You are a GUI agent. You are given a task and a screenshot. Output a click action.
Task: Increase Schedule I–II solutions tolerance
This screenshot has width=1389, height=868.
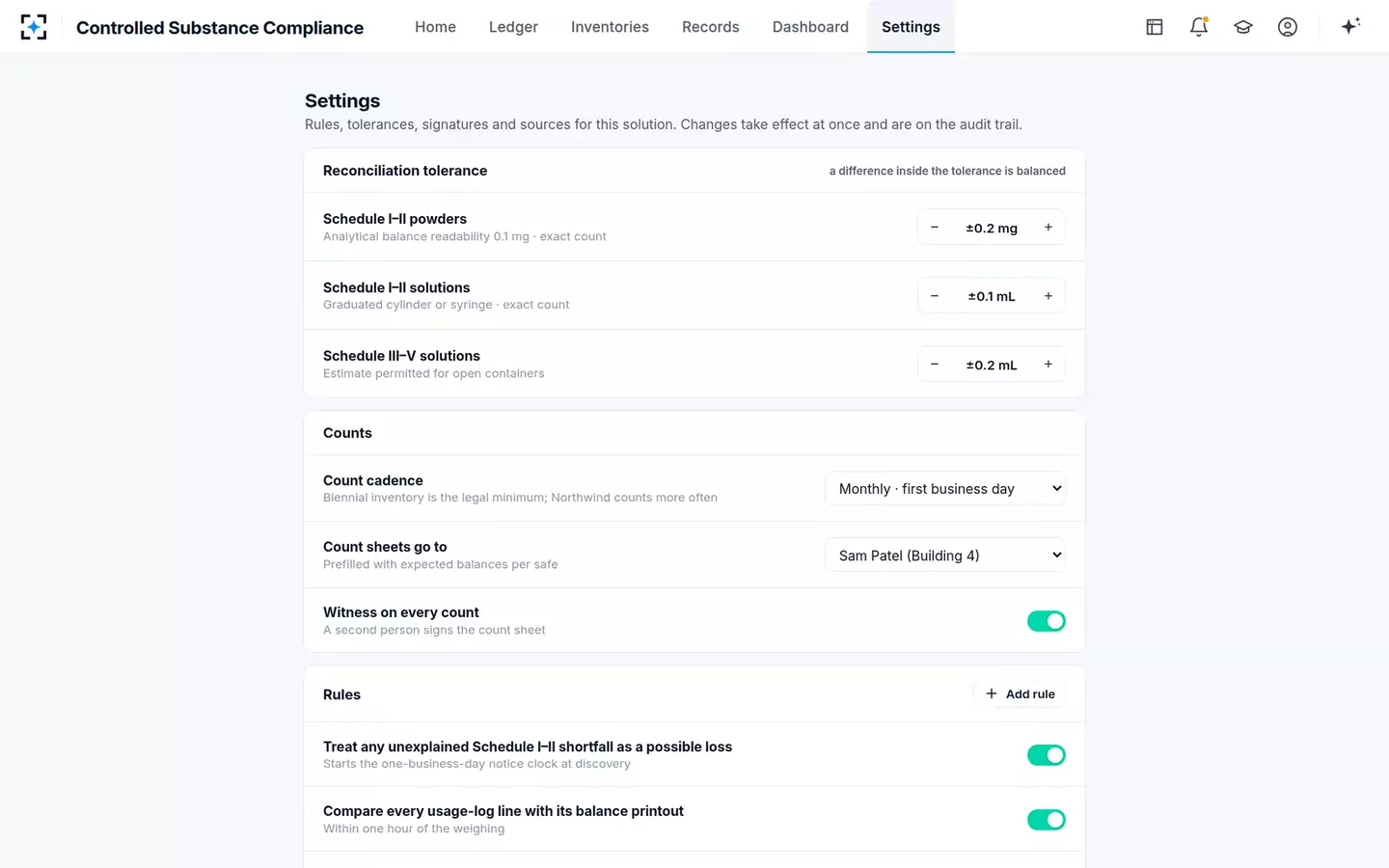pos(1049,296)
